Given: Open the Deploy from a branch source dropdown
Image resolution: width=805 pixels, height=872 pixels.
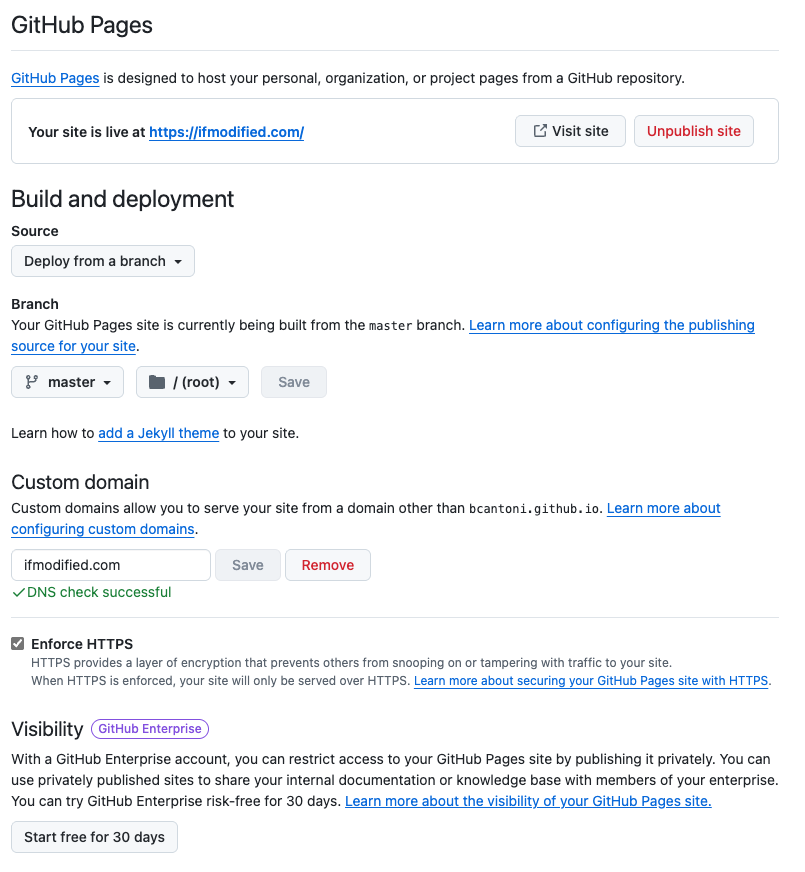Looking at the screenshot, I should pyautogui.click(x=102, y=261).
